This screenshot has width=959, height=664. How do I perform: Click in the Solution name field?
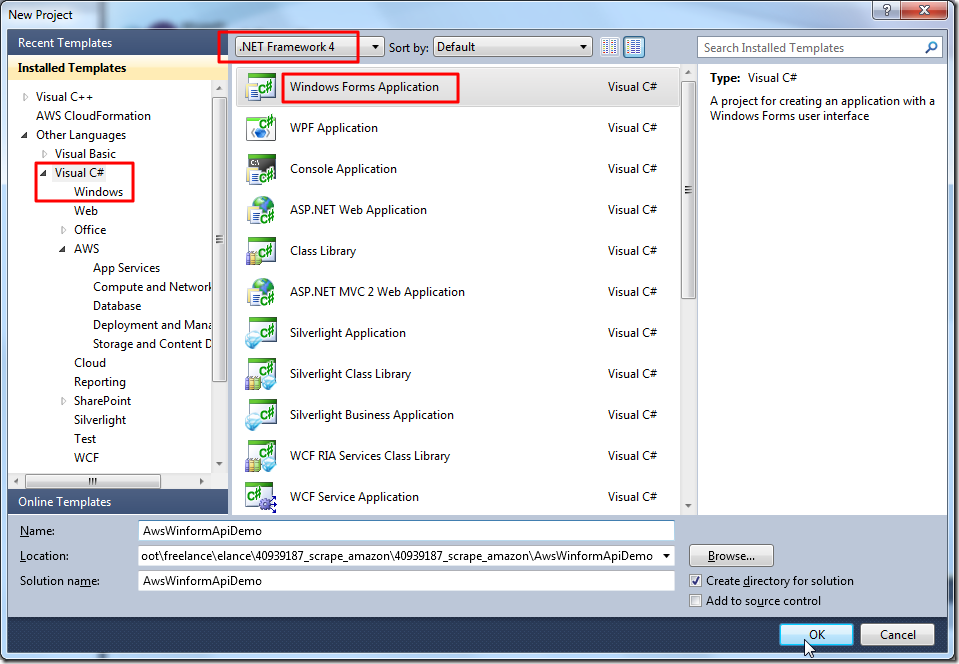(x=406, y=581)
